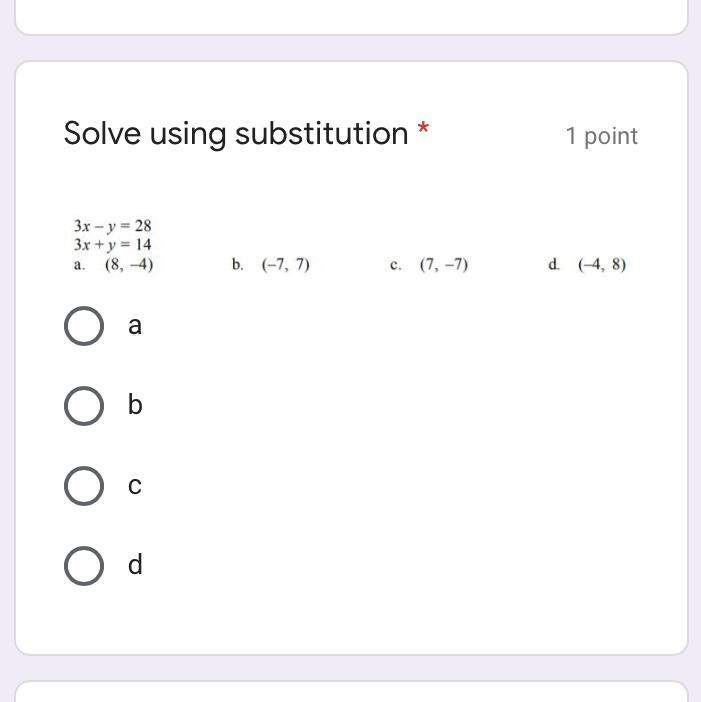Click answer text (7, −7) in the image
The width and height of the screenshot is (701, 702).
(444, 265)
